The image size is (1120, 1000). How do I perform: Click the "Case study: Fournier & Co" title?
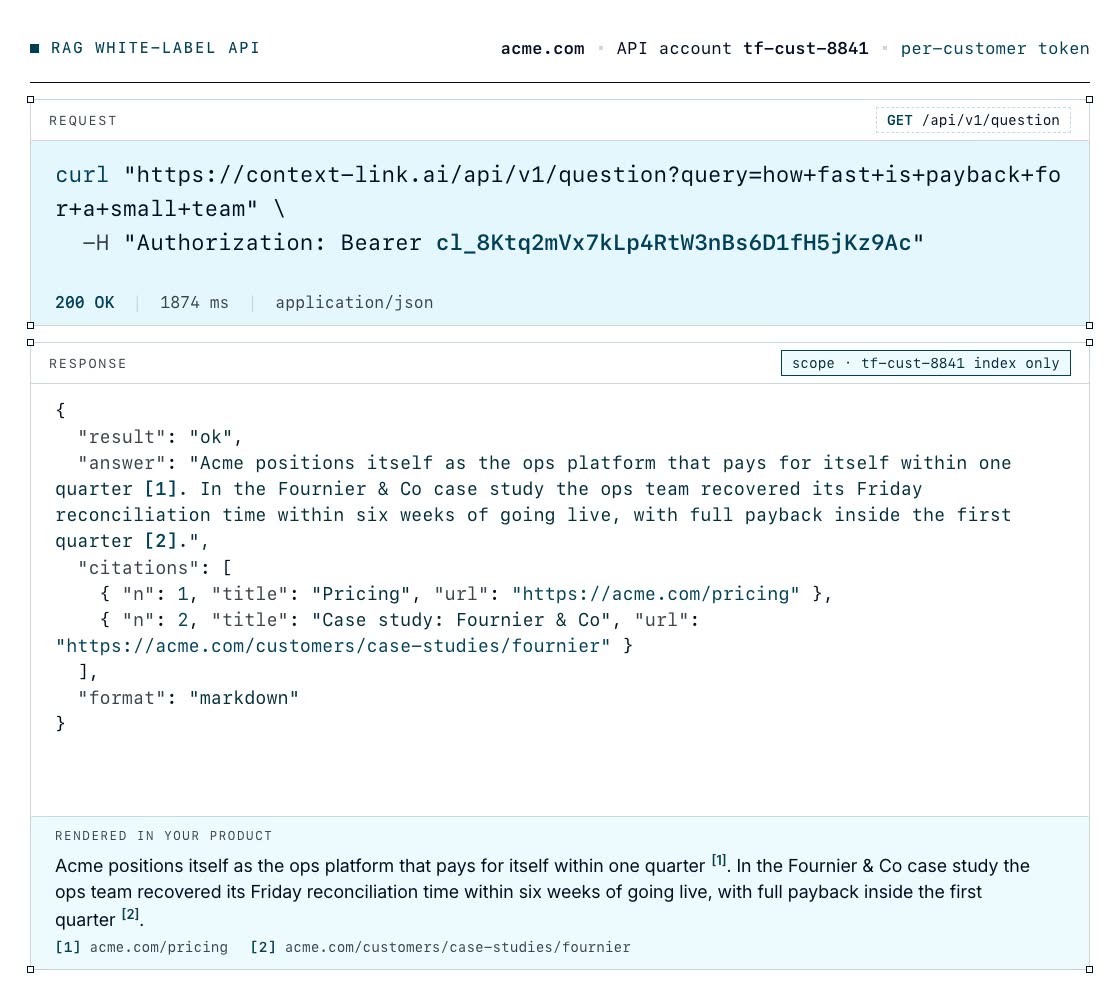pos(461,620)
